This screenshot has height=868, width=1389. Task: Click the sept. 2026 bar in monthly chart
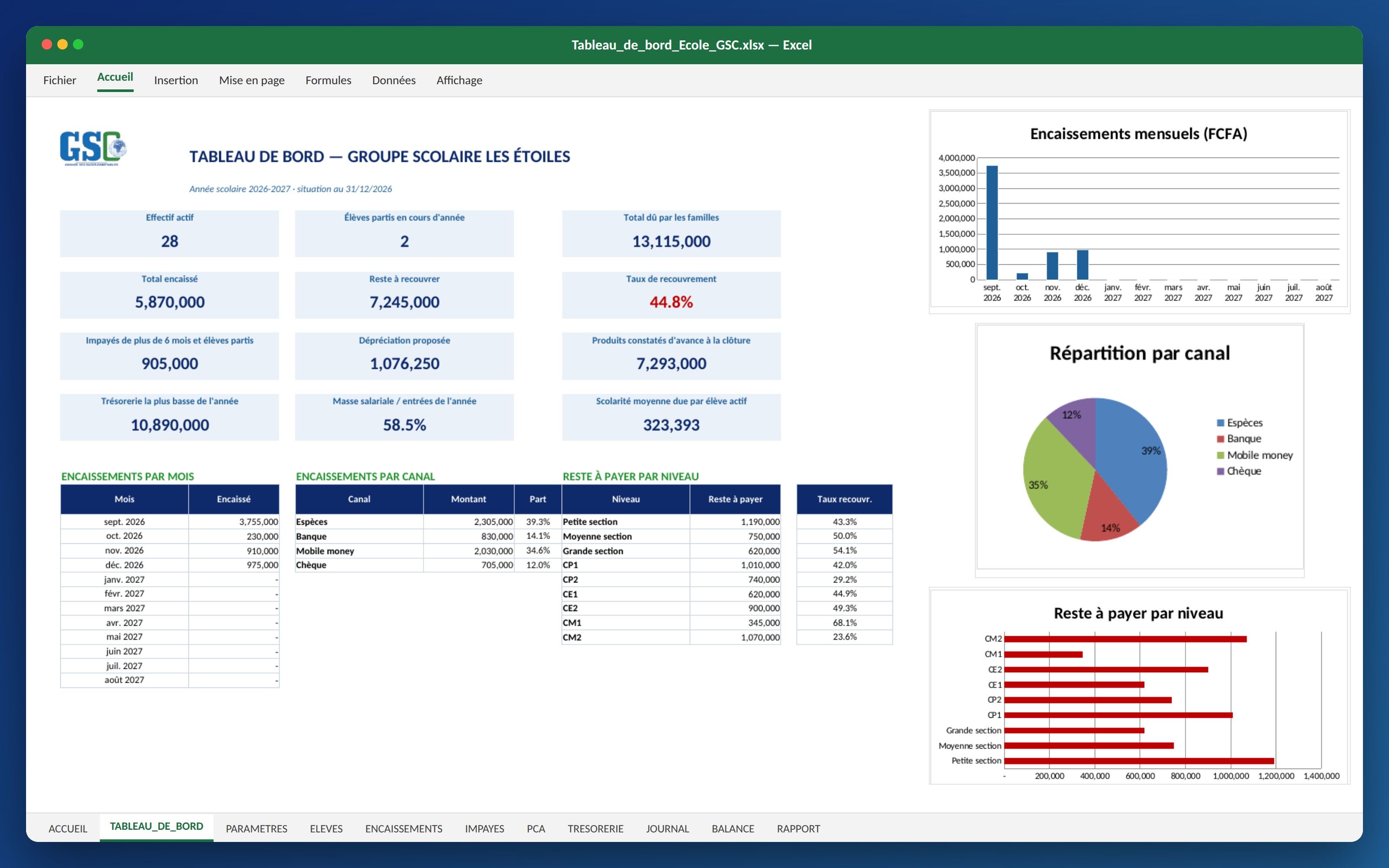click(992, 223)
